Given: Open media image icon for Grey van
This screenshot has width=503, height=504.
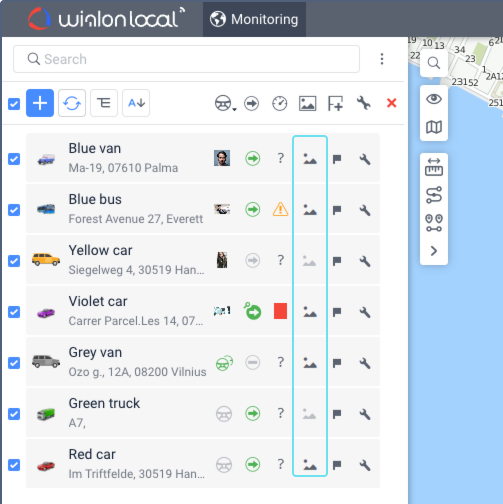Looking at the screenshot, I should (x=310, y=363).
